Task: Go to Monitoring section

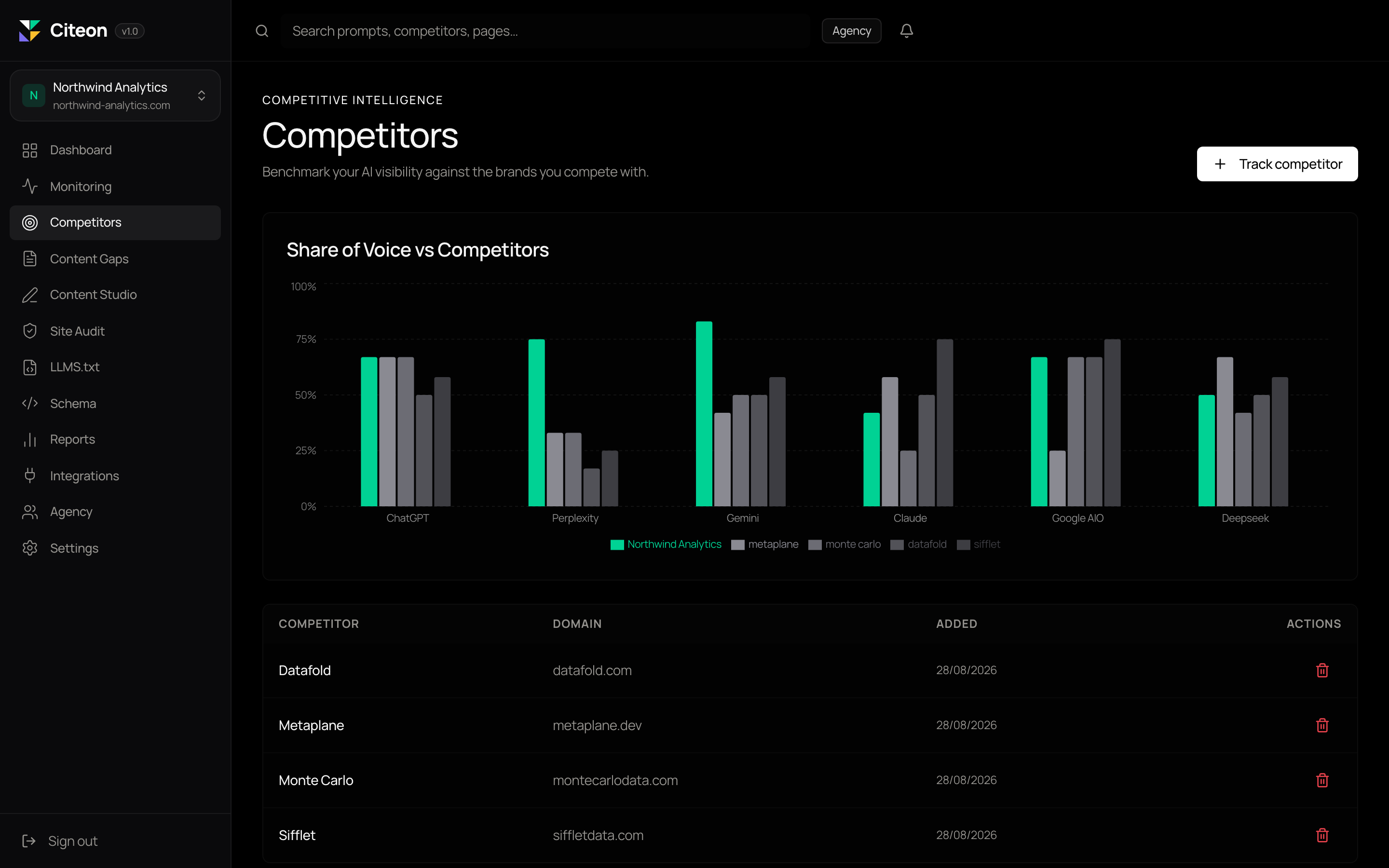Action: pos(115,187)
